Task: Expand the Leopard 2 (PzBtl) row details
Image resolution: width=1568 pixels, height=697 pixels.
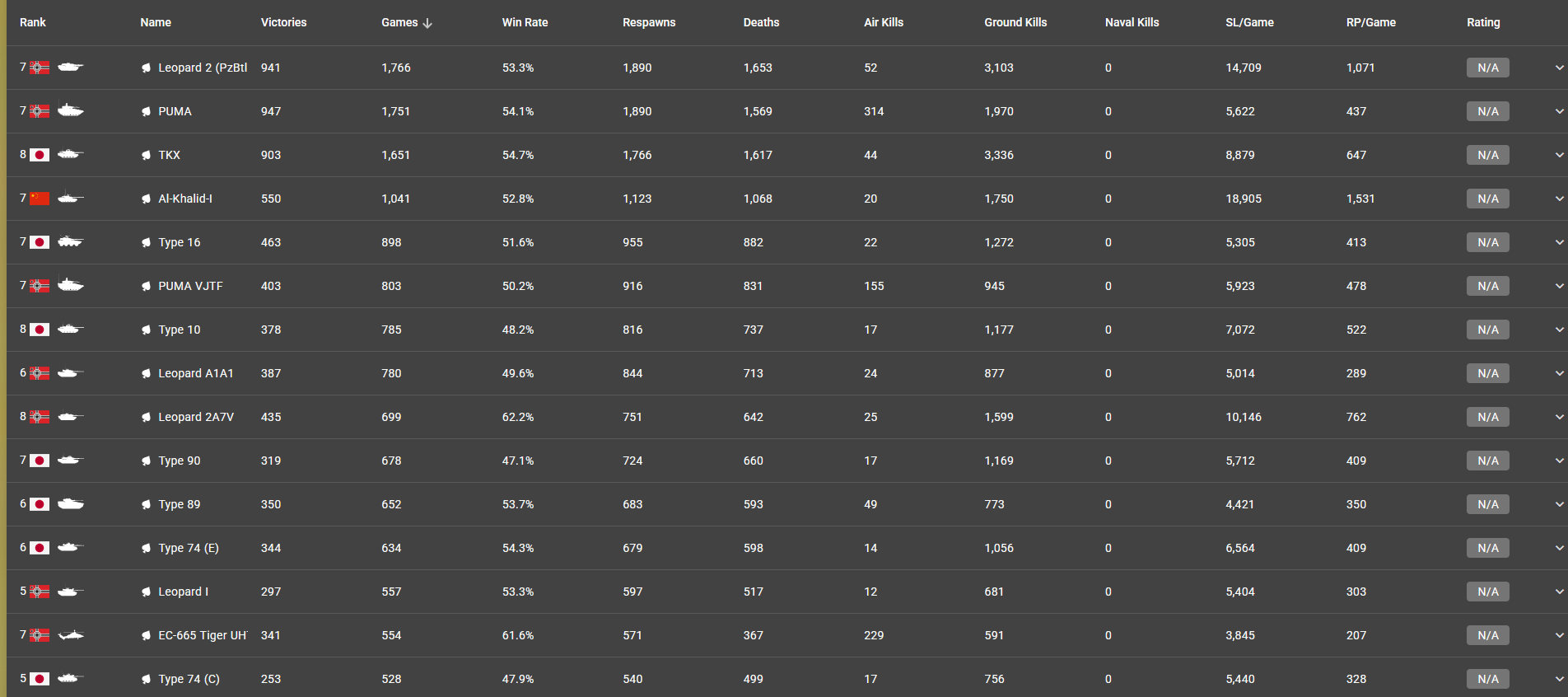Action: pos(1559,68)
